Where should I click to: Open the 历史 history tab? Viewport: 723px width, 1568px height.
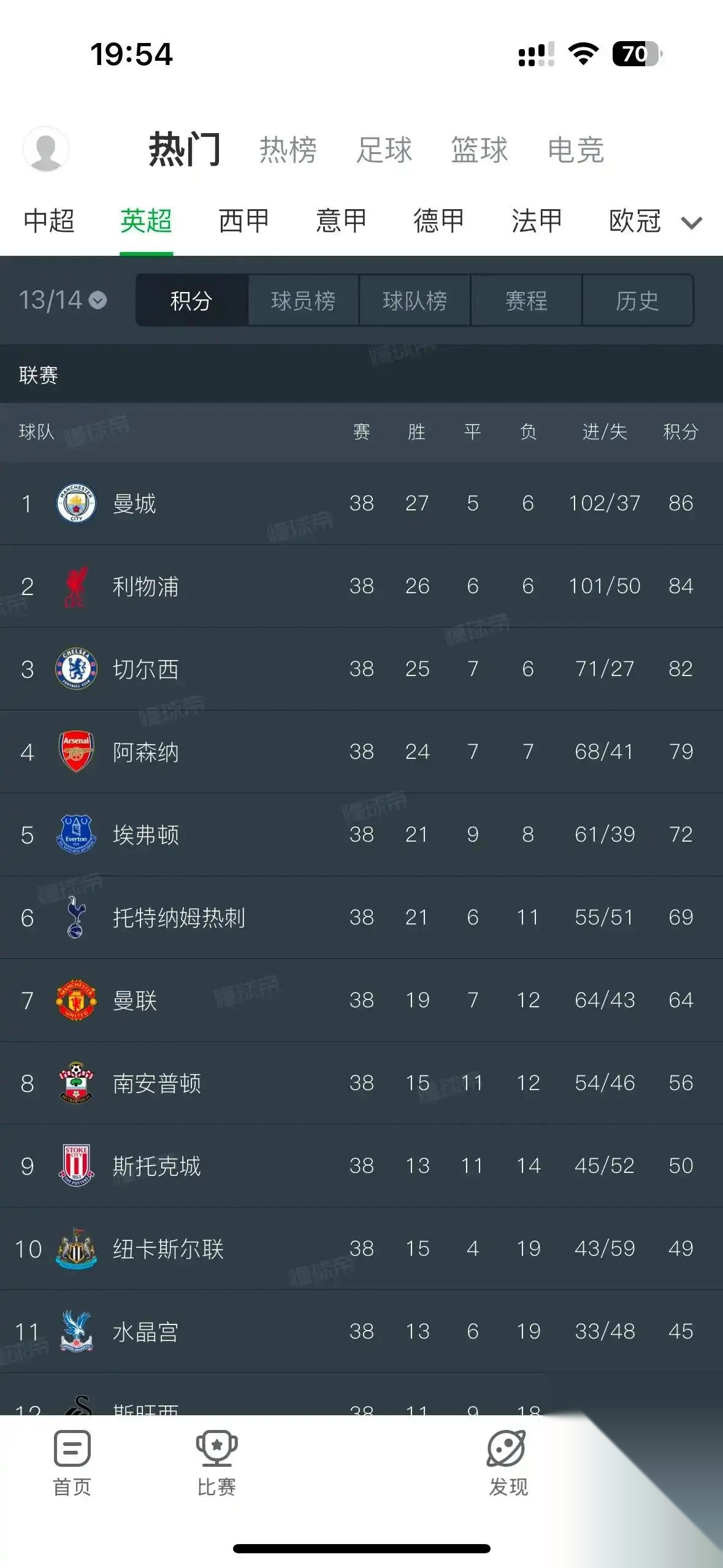point(638,301)
